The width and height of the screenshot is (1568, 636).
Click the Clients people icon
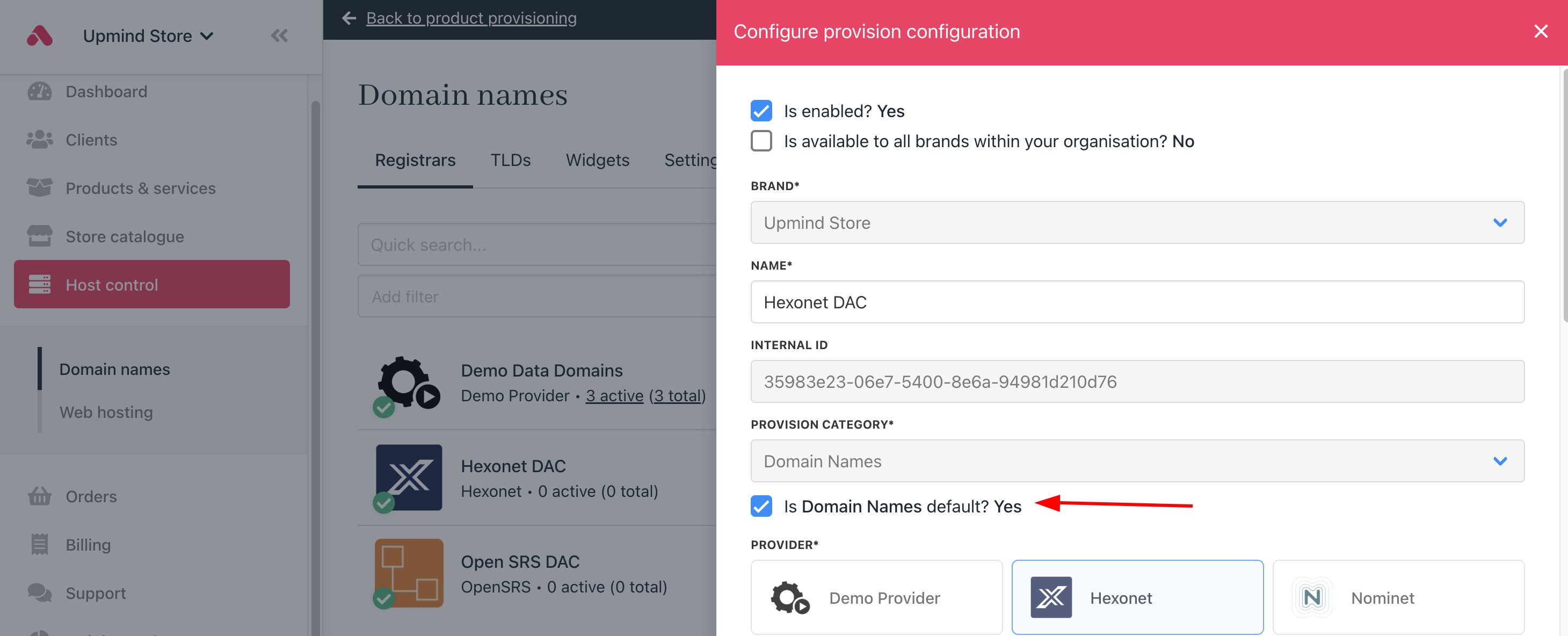click(x=40, y=139)
